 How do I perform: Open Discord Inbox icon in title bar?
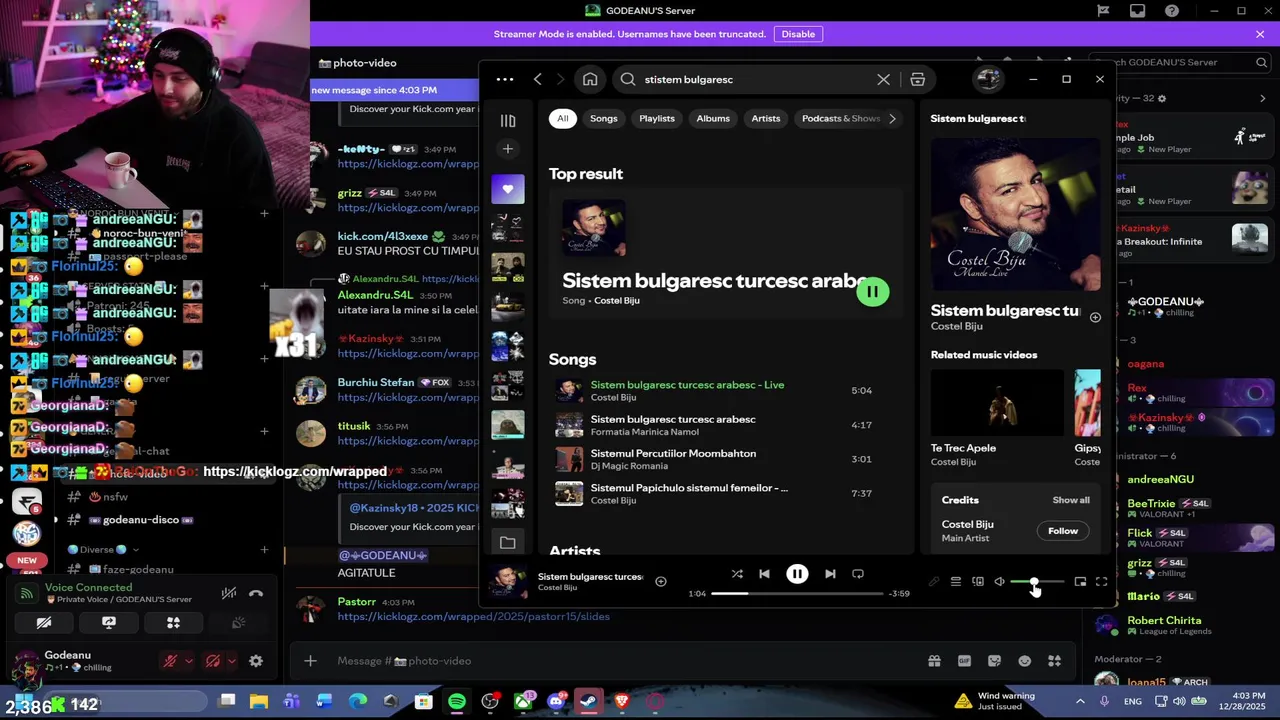(1137, 11)
